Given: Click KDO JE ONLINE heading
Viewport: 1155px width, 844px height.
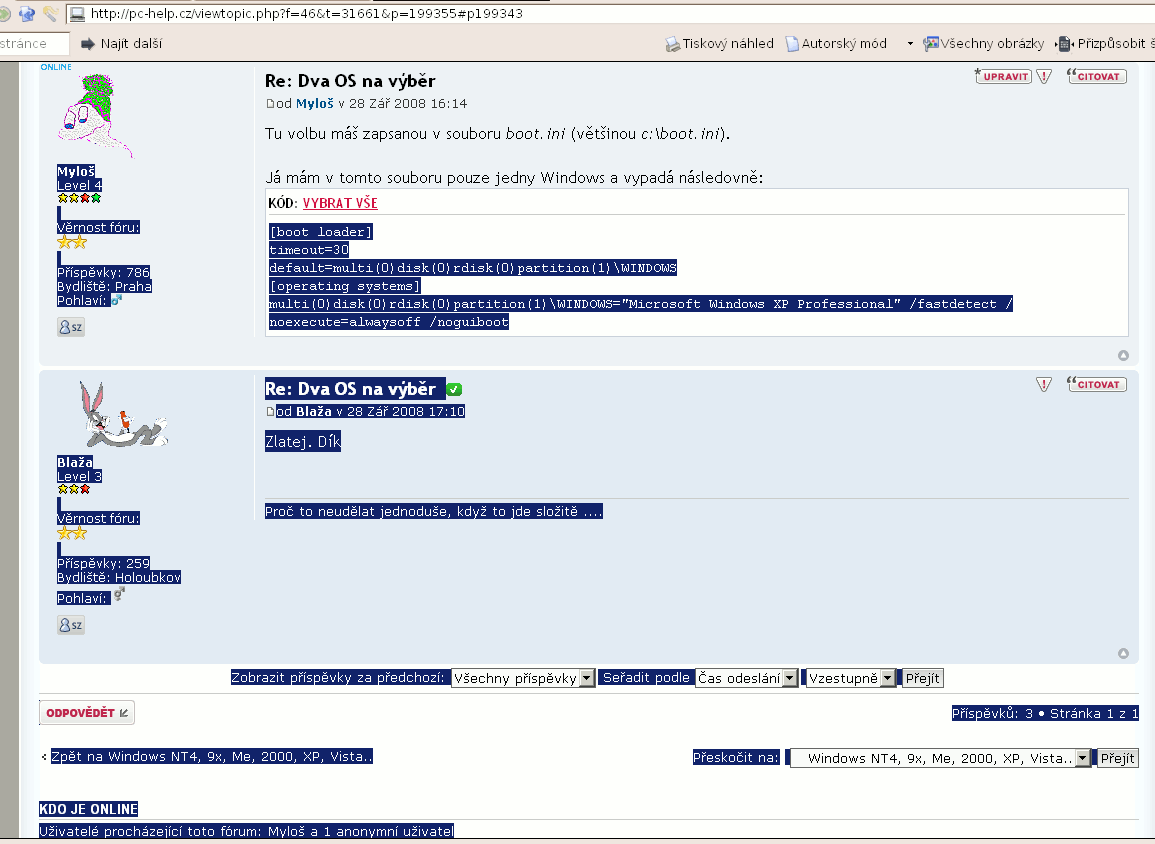Looking at the screenshot, I should 88,809.
